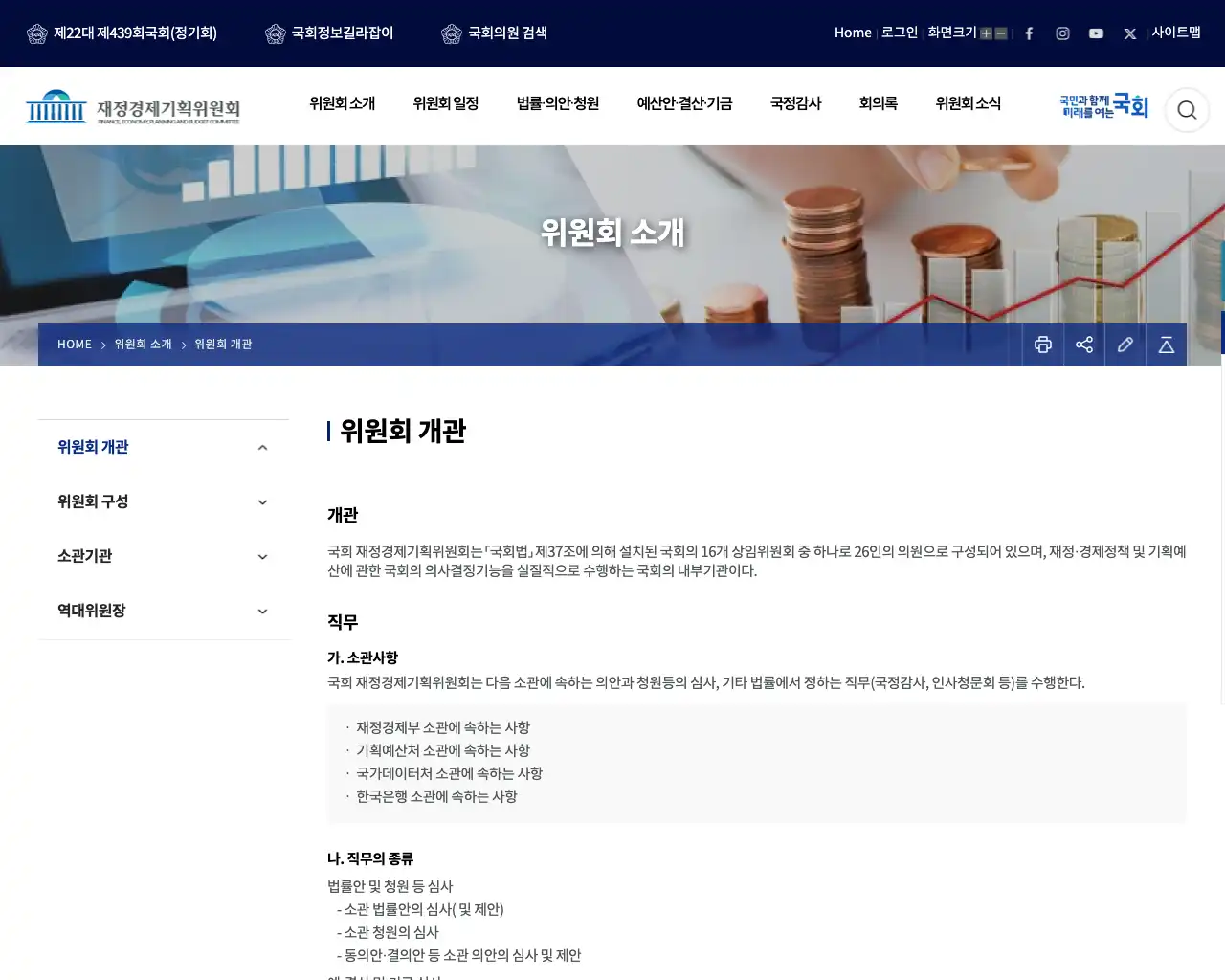Select 소관기관 in the sidebar
1225x980 pixels.
pyautogui.click(x=85, y=556)
